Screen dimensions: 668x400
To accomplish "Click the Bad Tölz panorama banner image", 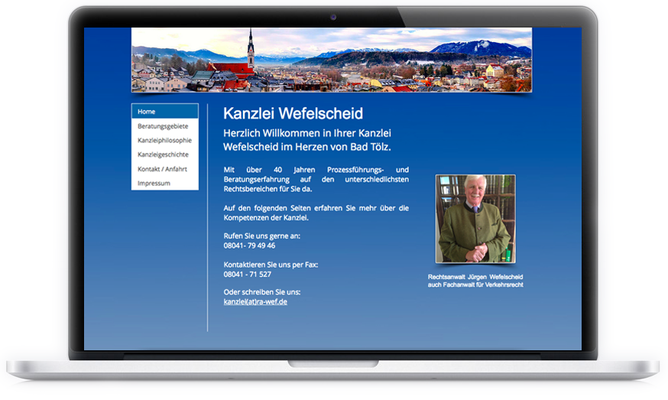I will click(331, 60).
